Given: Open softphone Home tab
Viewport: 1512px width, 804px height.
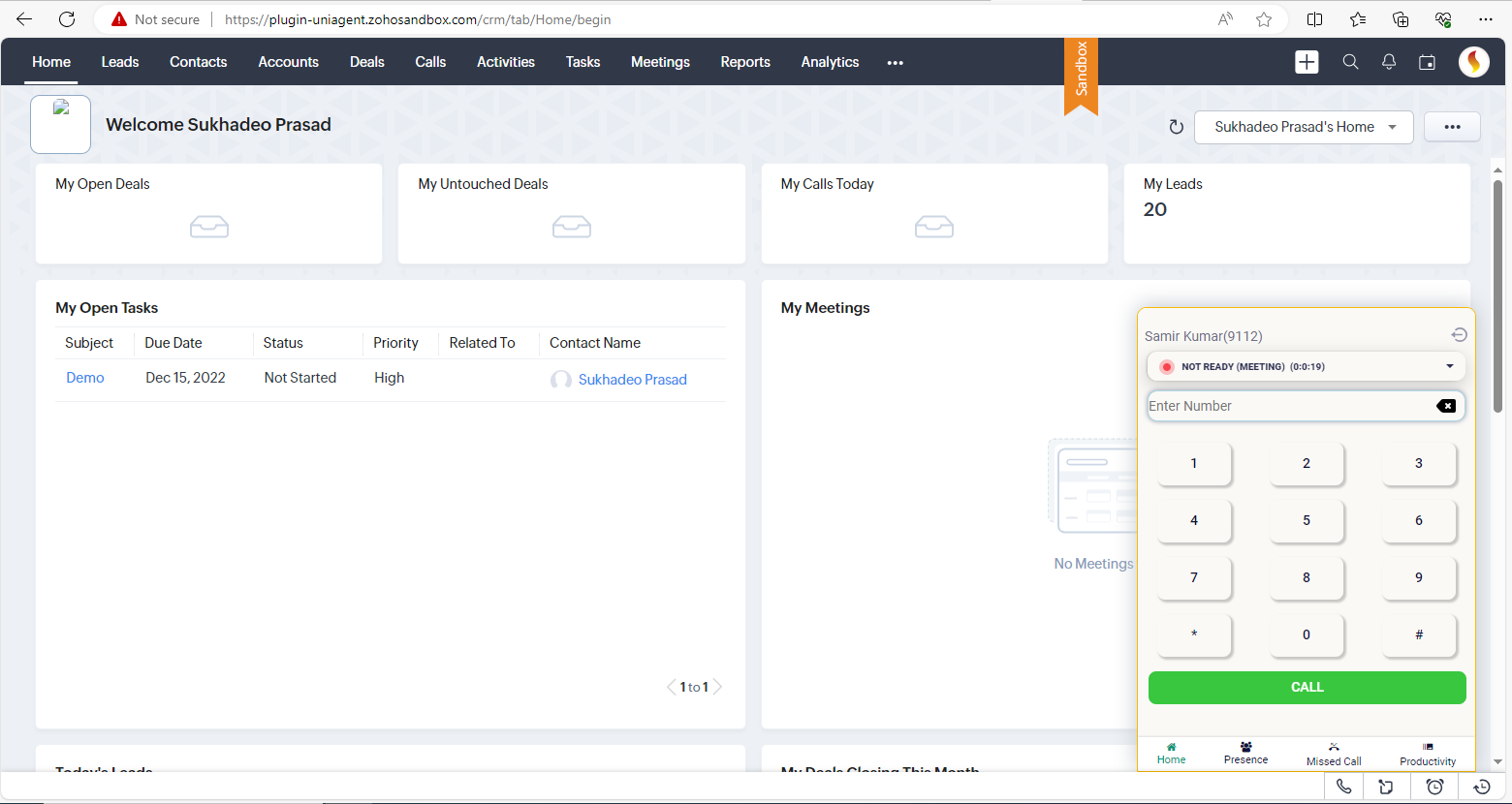Looking at the screenshot, I should (x=1171, y=754).
